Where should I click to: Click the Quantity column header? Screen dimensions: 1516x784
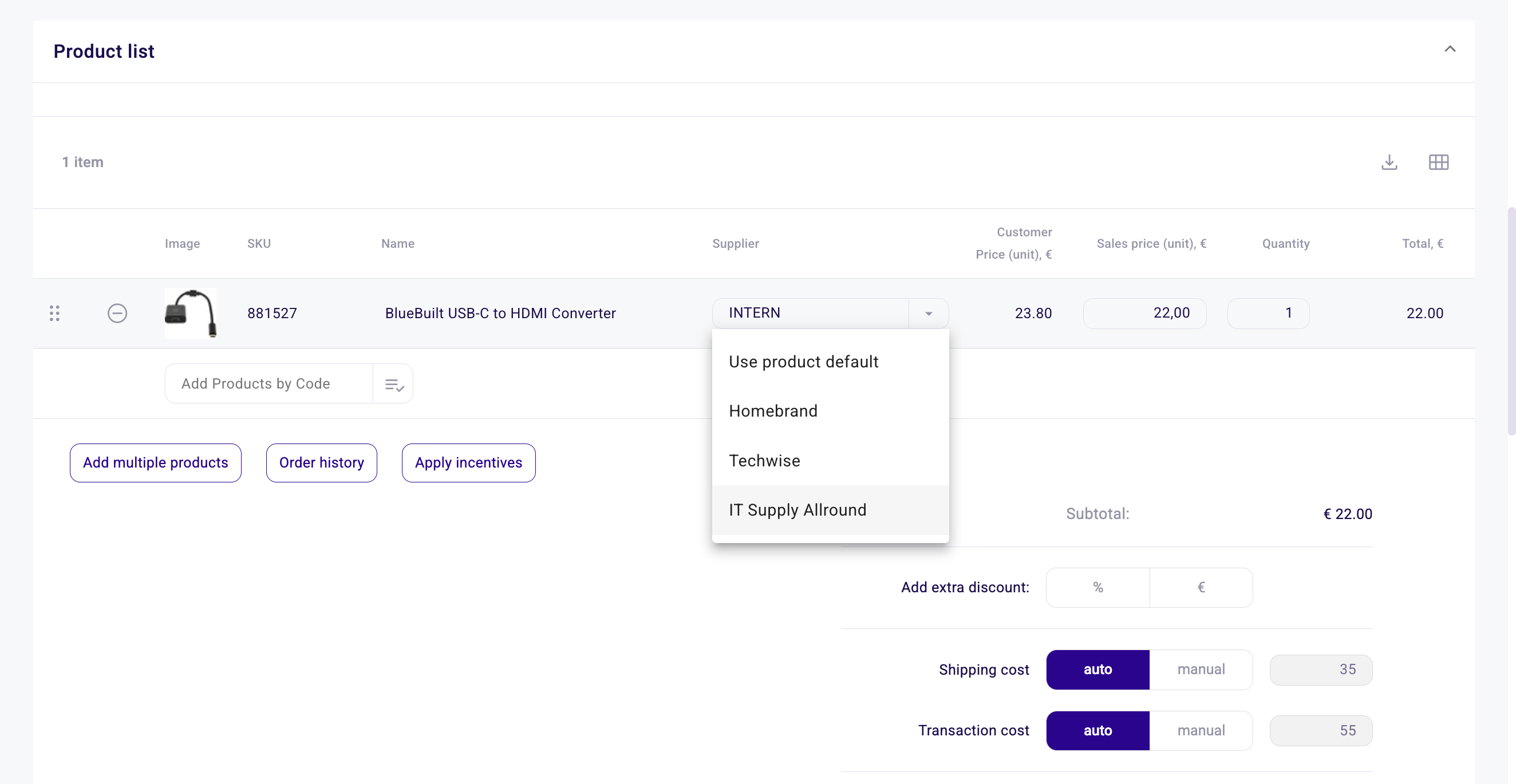(1285, 243)
